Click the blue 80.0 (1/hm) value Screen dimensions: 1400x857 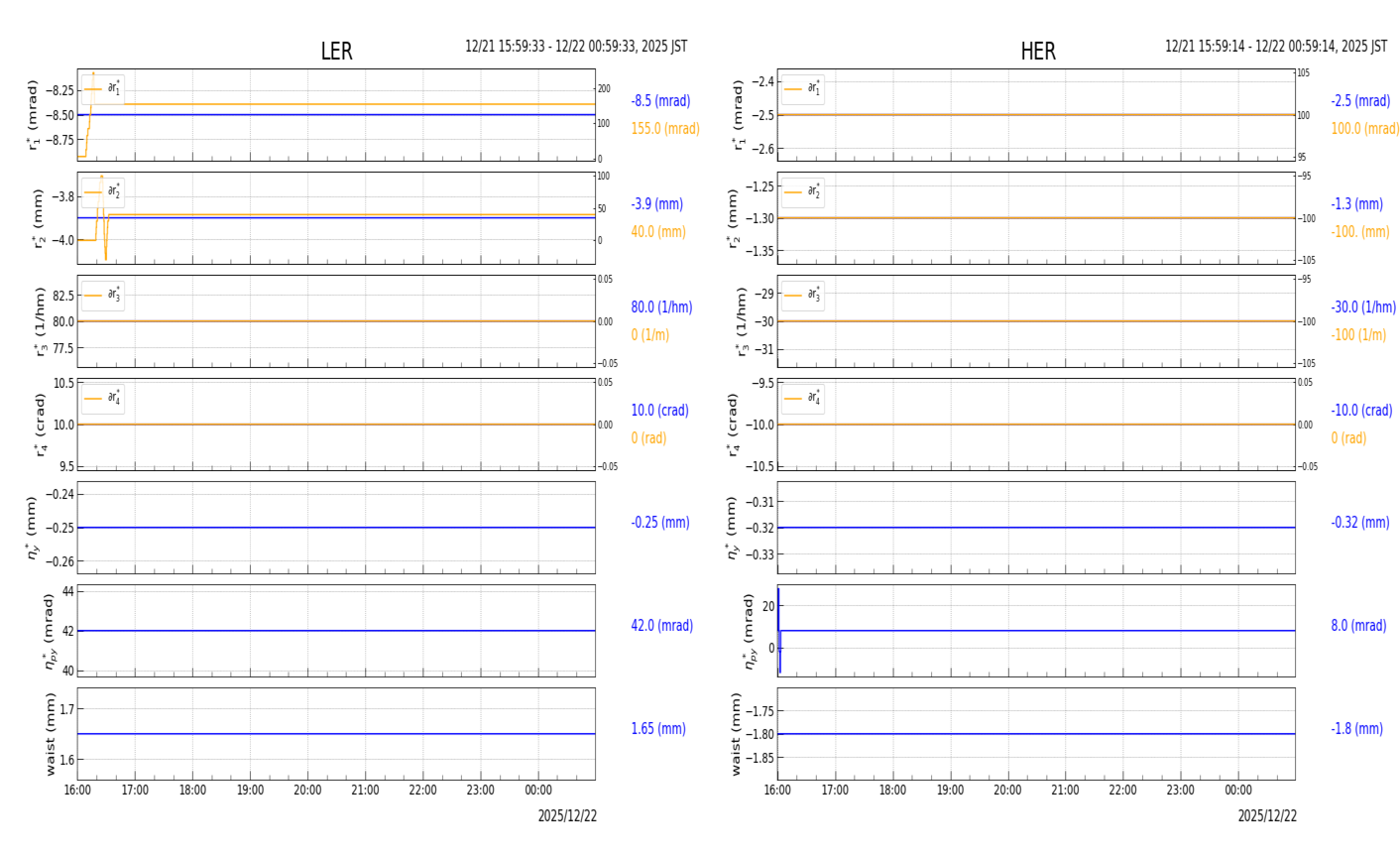pos(661,307)
